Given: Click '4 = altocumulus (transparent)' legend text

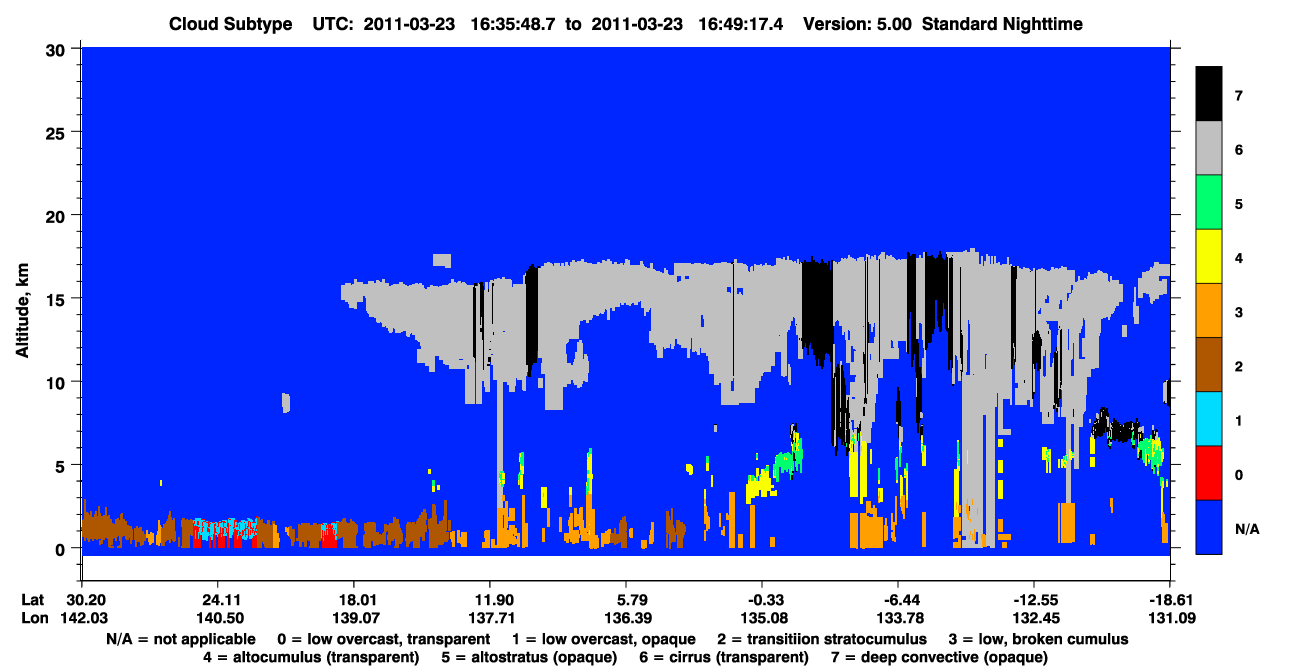Looking at the screenshot, I should (x=311, y=657).
